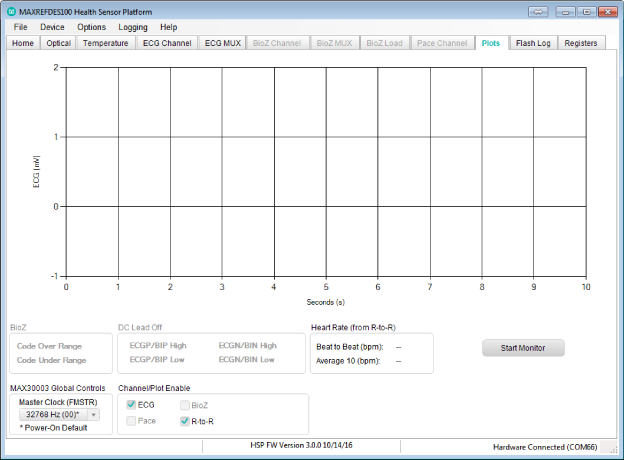
Task: Click the ECGN/BIN High indicator
Action: pyautogui.click(x=248, y=345)
